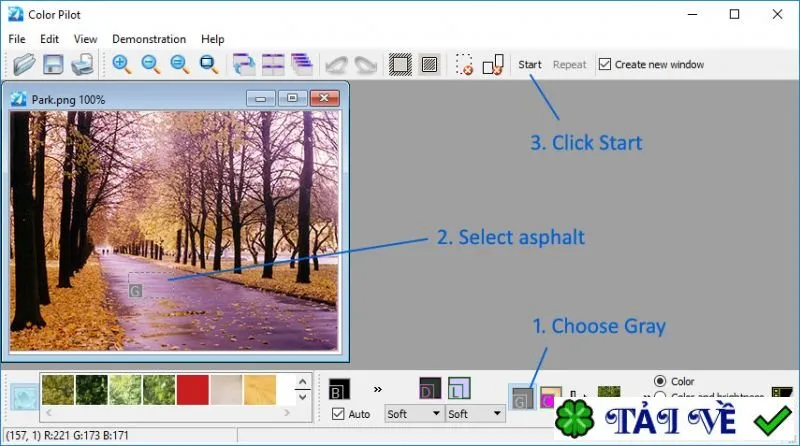
Task: Maximize the Park.png window
Action: pyautogui.click(x=292, y=98)
